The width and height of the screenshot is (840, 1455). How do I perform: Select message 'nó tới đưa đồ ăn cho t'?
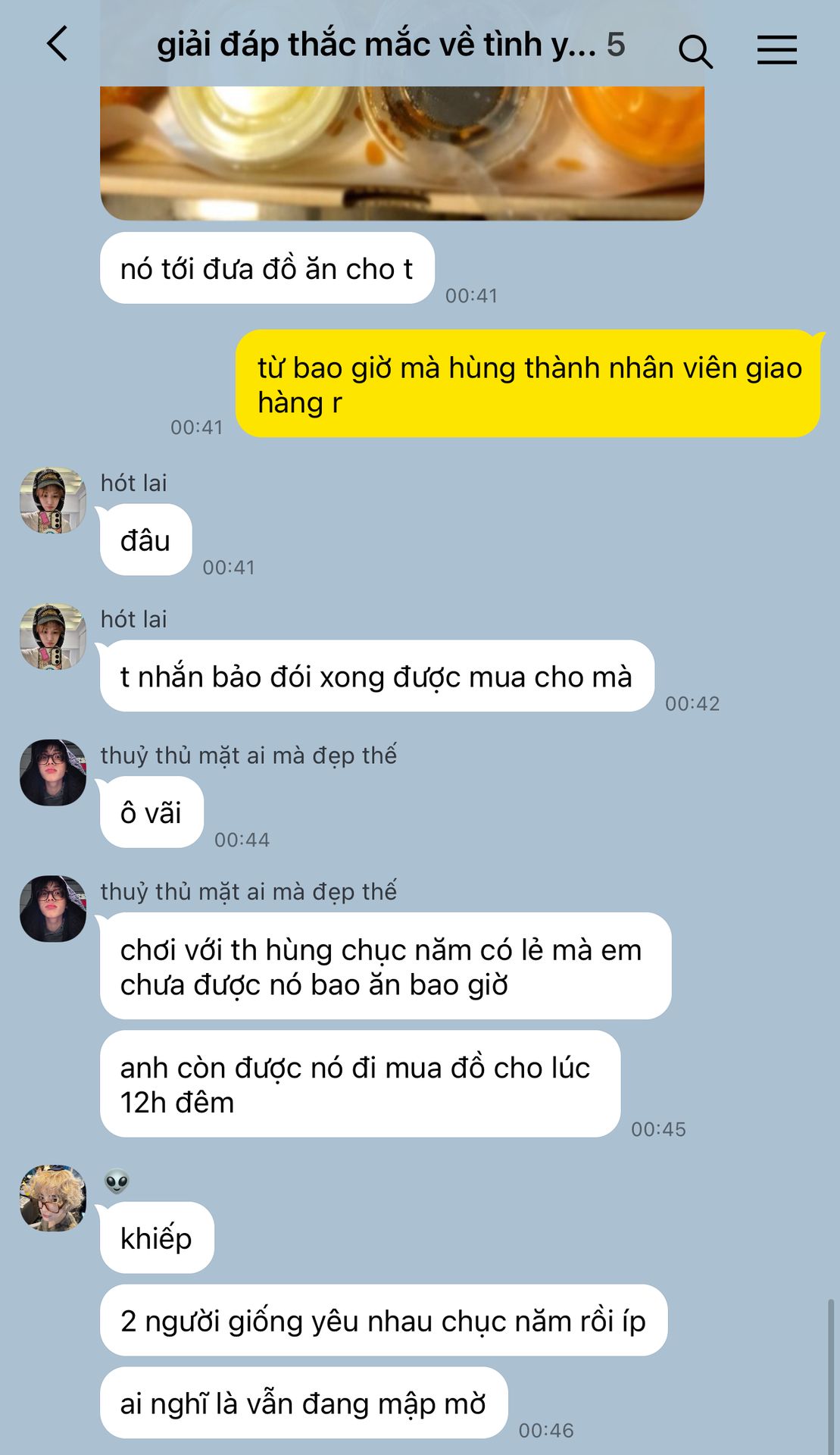click(x=267, y=268)
